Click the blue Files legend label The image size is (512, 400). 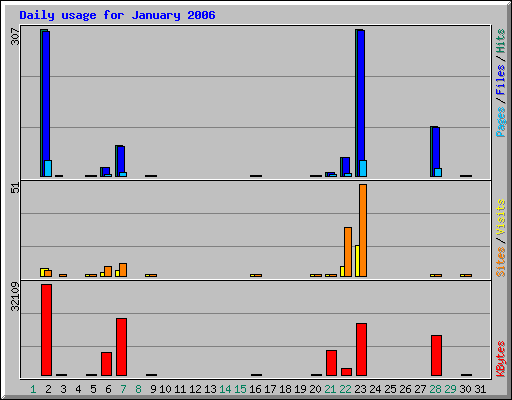[501, 80]
